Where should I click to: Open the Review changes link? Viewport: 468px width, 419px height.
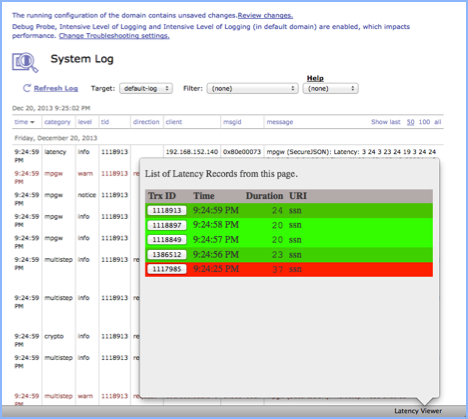click(x=265, y=15)
